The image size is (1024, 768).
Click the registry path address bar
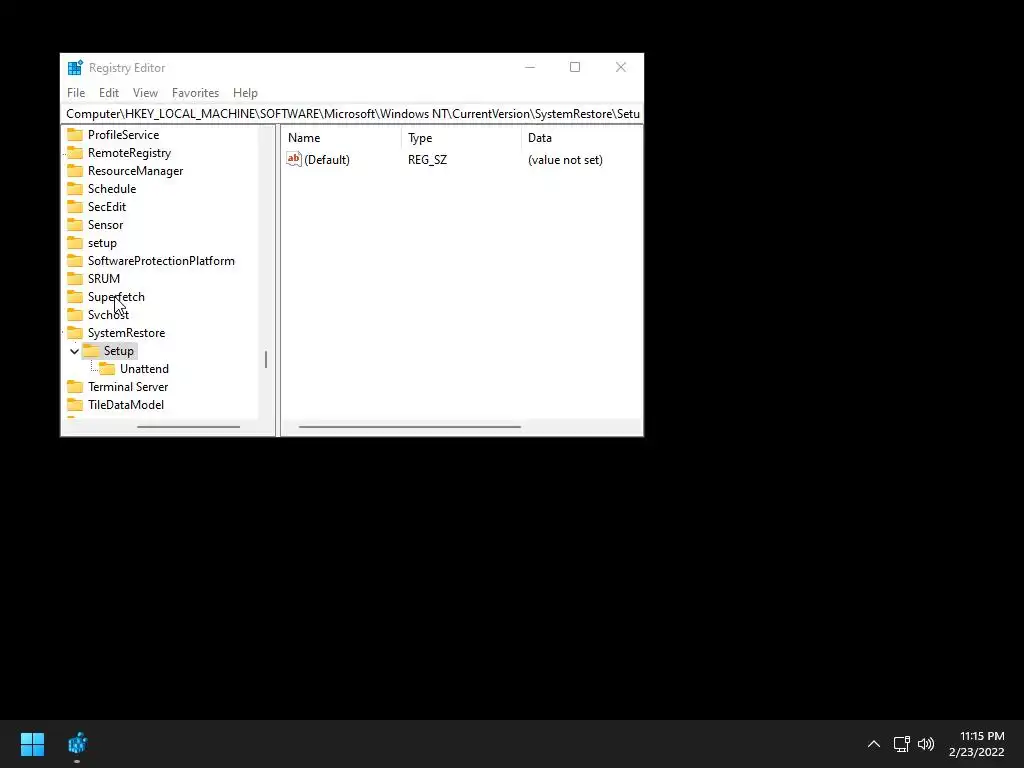click(x=352, y=114)
